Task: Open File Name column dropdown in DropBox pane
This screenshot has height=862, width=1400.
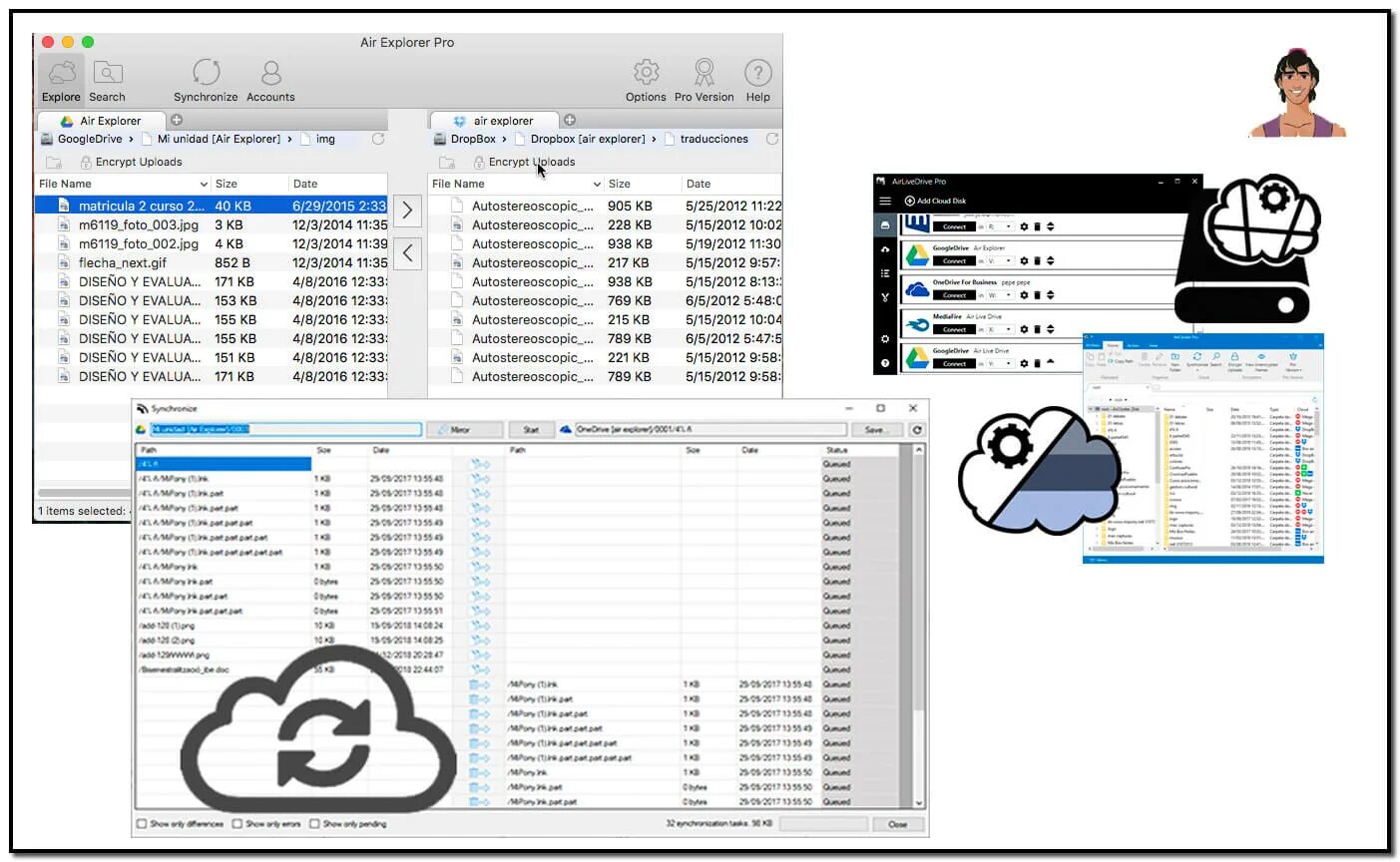Action: [x=597, y=185]
